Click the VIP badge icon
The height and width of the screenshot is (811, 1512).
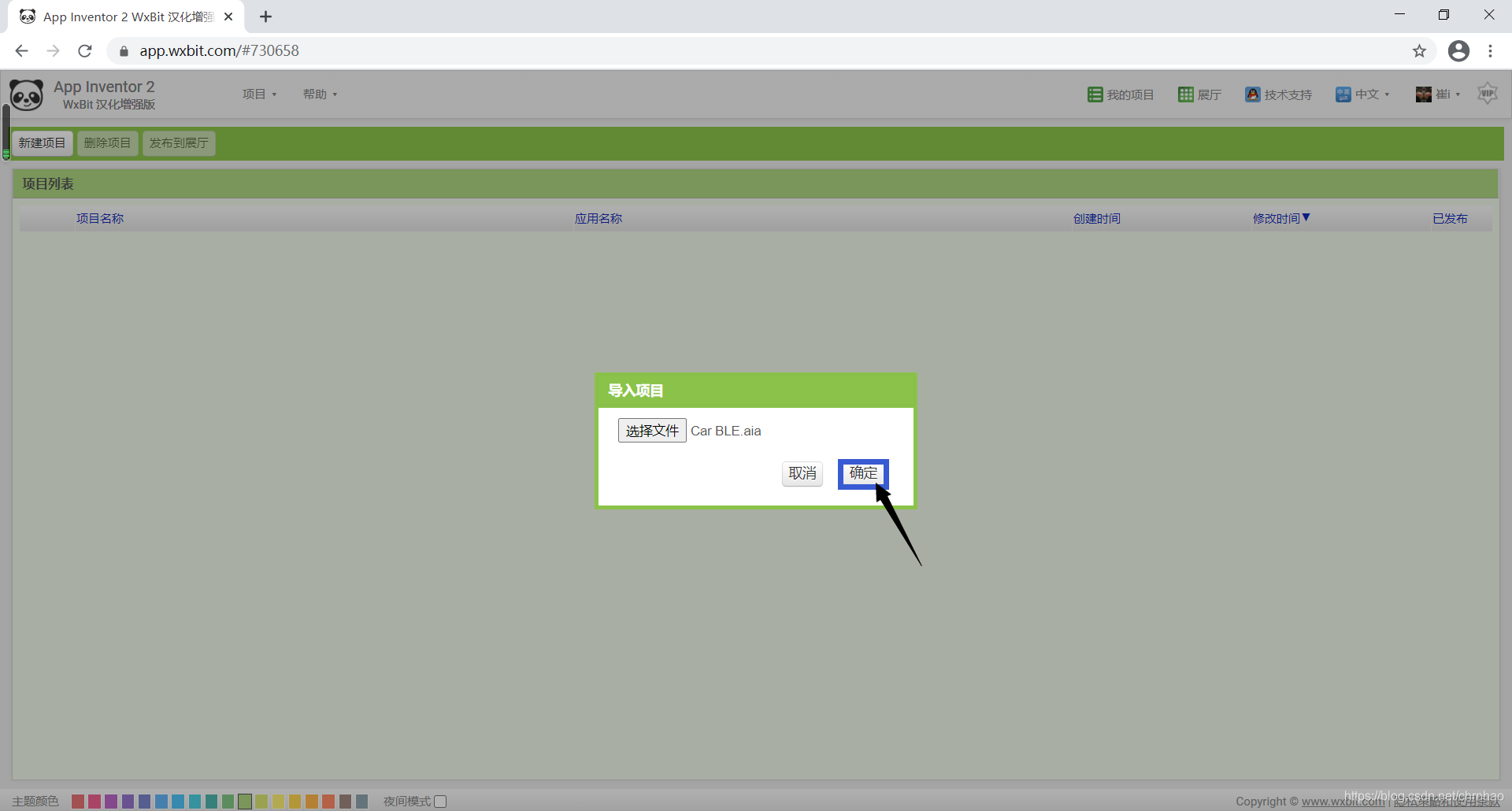point(1487,94)
